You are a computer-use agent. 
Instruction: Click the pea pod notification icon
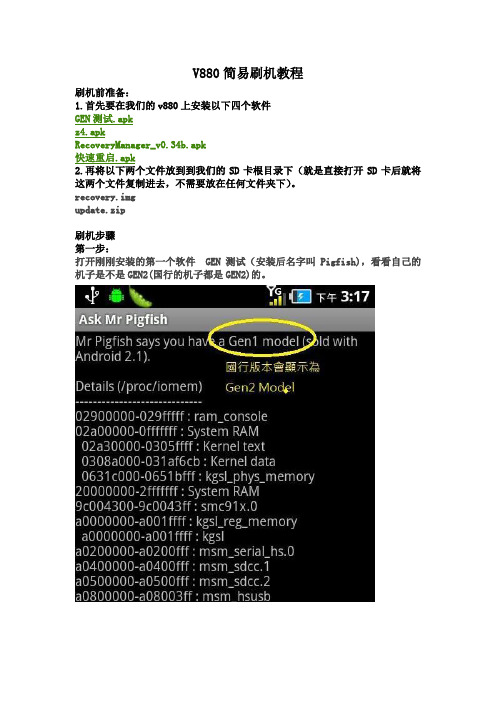pos(140,296)
